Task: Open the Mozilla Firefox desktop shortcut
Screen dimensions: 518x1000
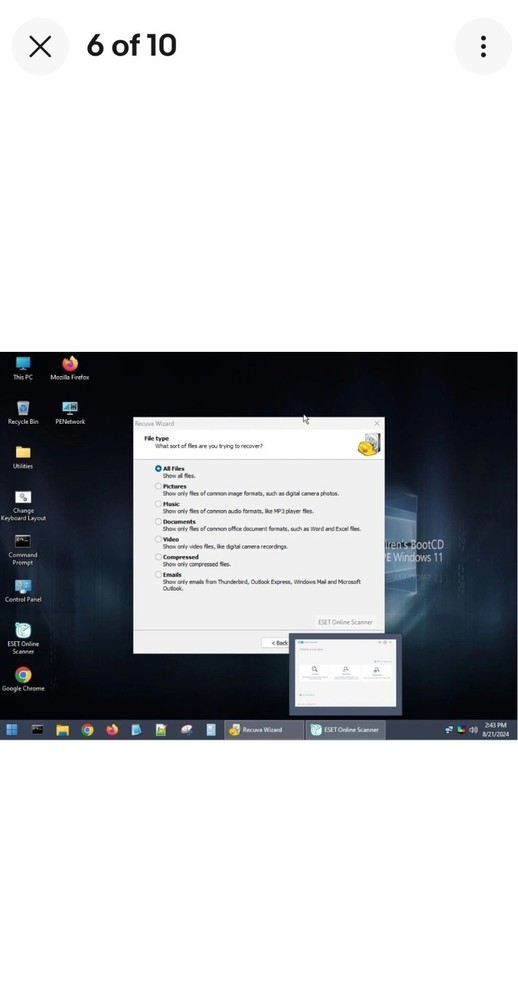Action: coord(70,368)
